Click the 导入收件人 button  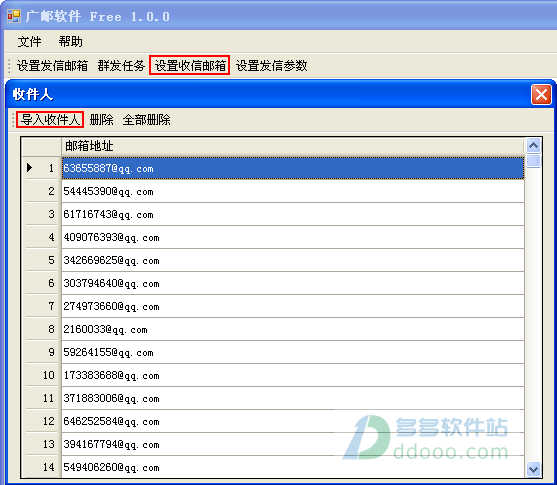coord(50,119)
